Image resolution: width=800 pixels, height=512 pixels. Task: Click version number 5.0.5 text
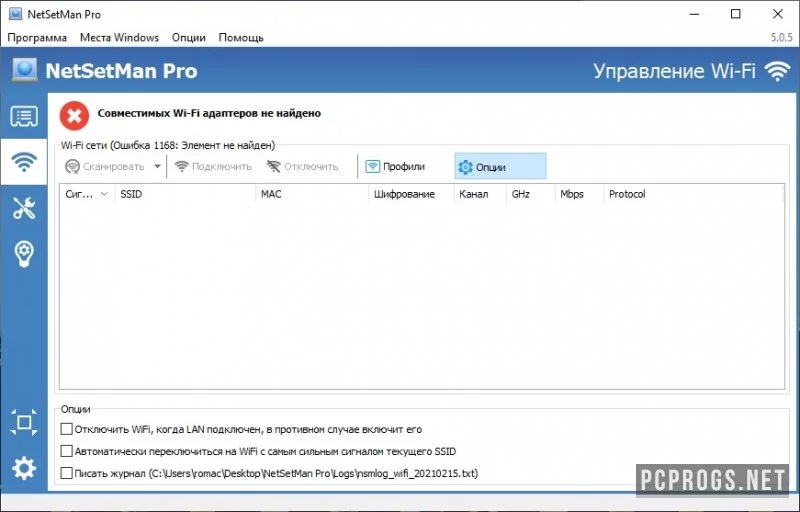point(781,38)
